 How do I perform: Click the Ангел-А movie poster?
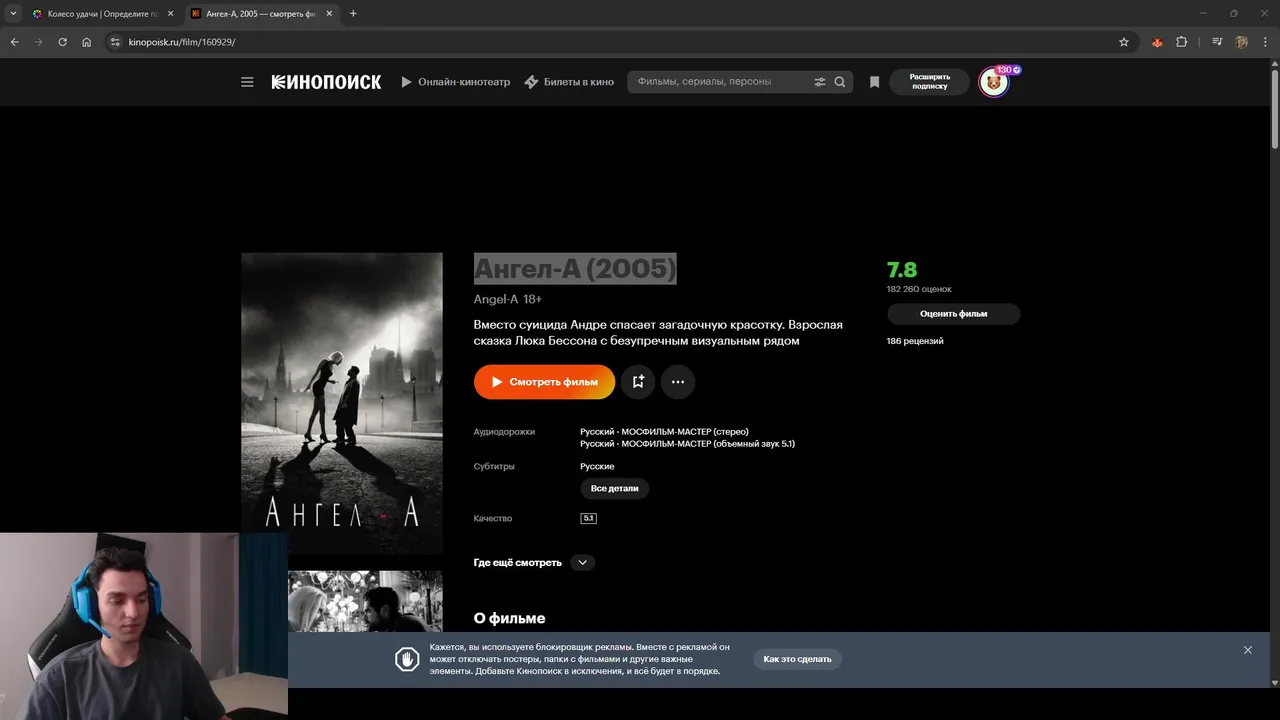[x=342, y=403]
